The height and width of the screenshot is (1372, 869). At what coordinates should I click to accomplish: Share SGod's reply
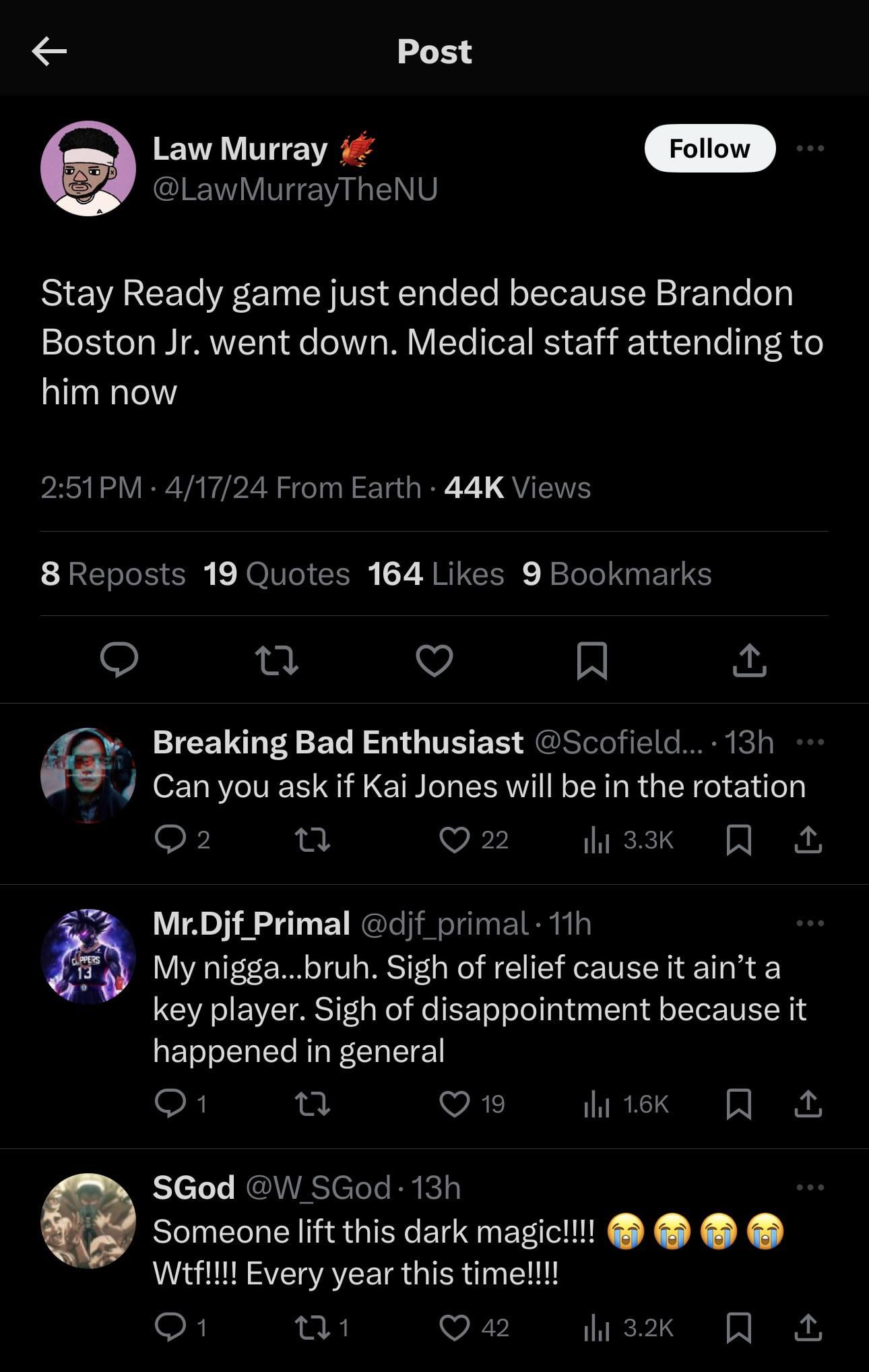pos(808,1328)
